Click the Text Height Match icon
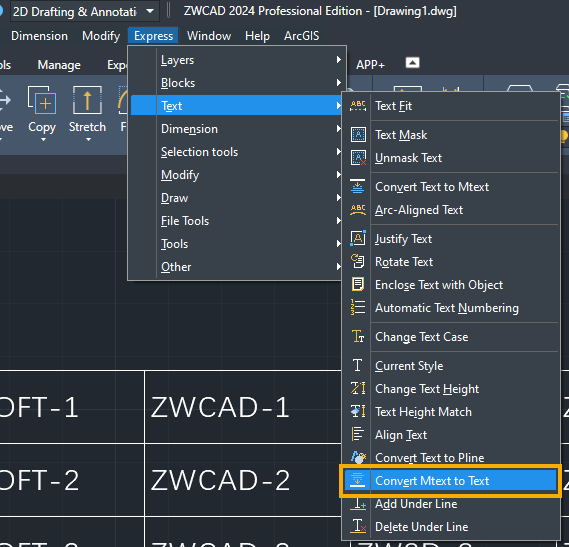Image resolution: width=569 pixels, height=547 pixels. [358, 412]
